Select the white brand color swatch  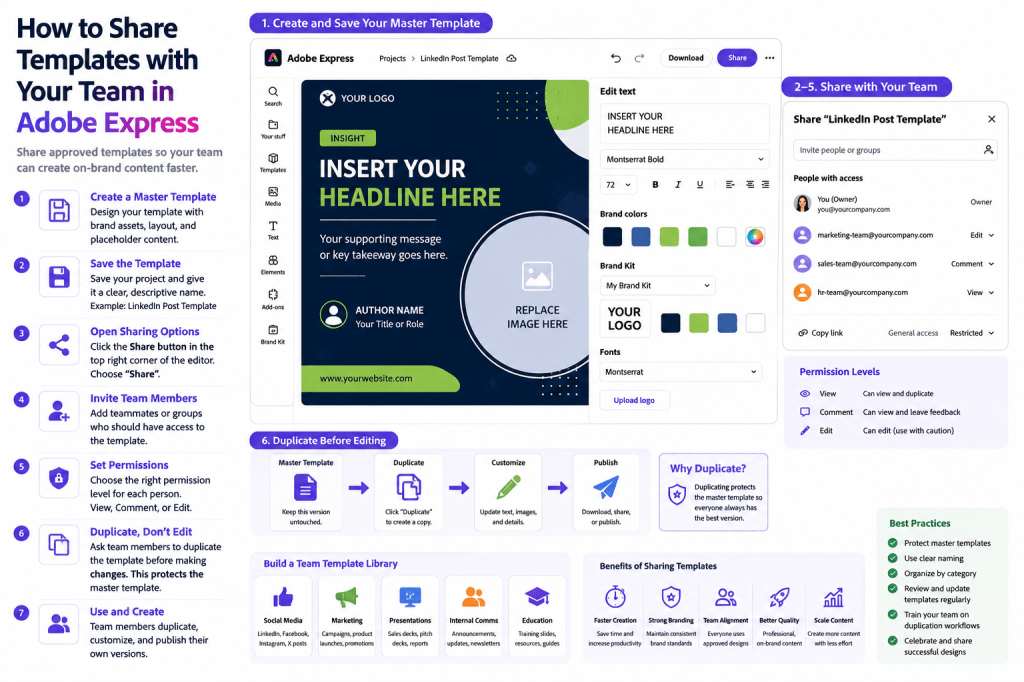pyautogui.click(x=726, y=236)
